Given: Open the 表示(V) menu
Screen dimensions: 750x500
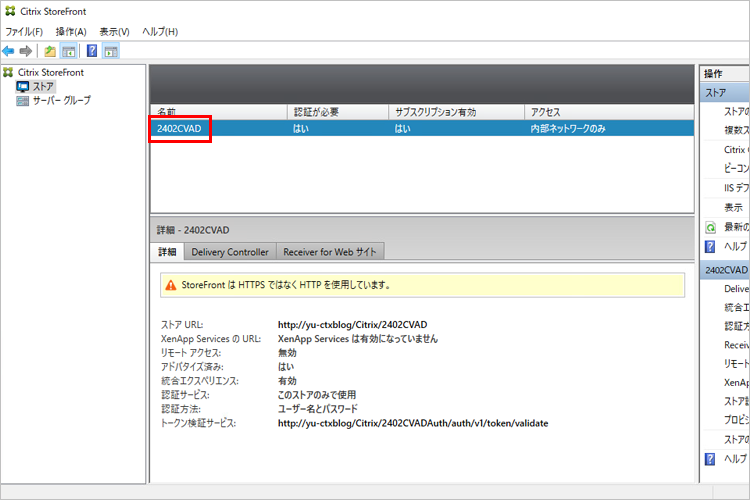Looking at the screenshot, I should 114,32.
